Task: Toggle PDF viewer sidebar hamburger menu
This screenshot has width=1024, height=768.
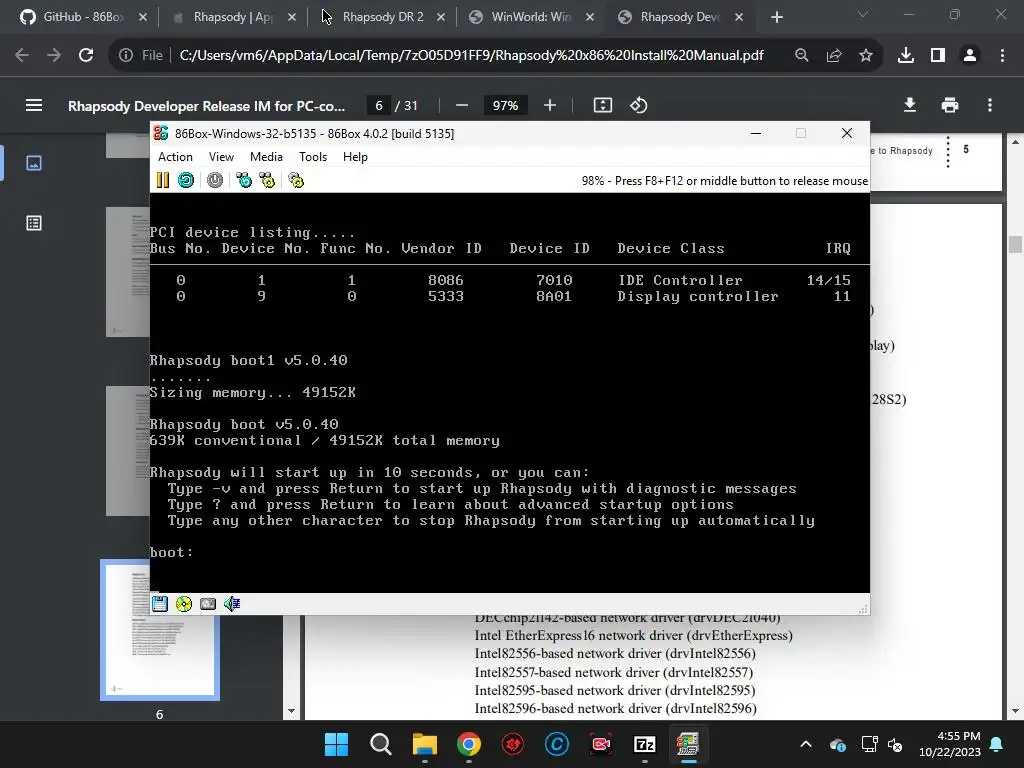Action: [34, 105]
